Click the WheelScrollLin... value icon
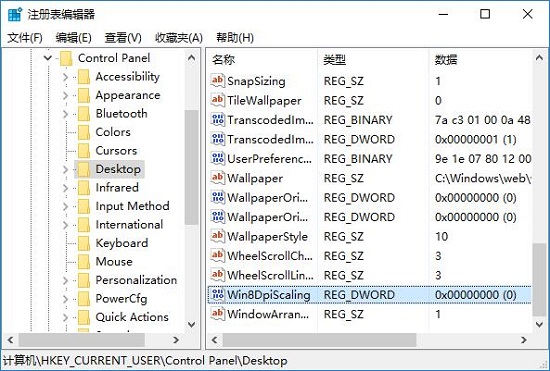This screenshot has width=550, height=371. coord(217,275)
